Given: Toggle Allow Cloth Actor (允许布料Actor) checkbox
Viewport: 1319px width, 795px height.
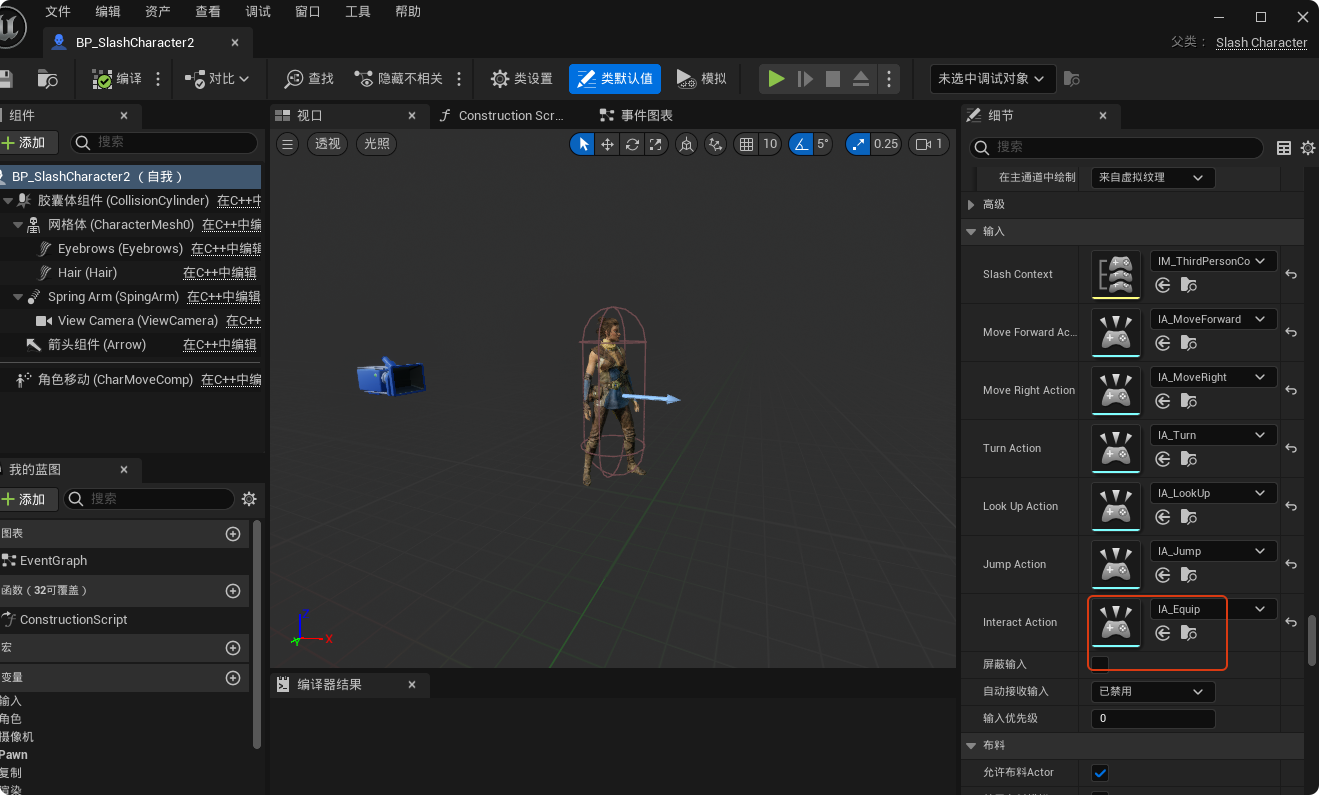Looking at the screenshot, I should (x=1100, y=772).
